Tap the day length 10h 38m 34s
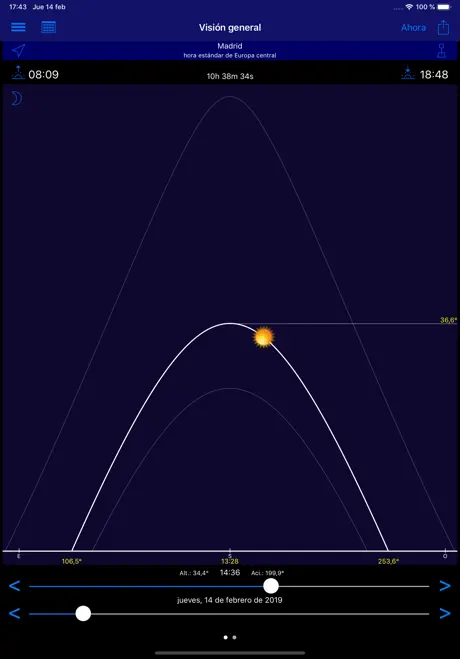The image size is (460, 659). pos(230,76)
